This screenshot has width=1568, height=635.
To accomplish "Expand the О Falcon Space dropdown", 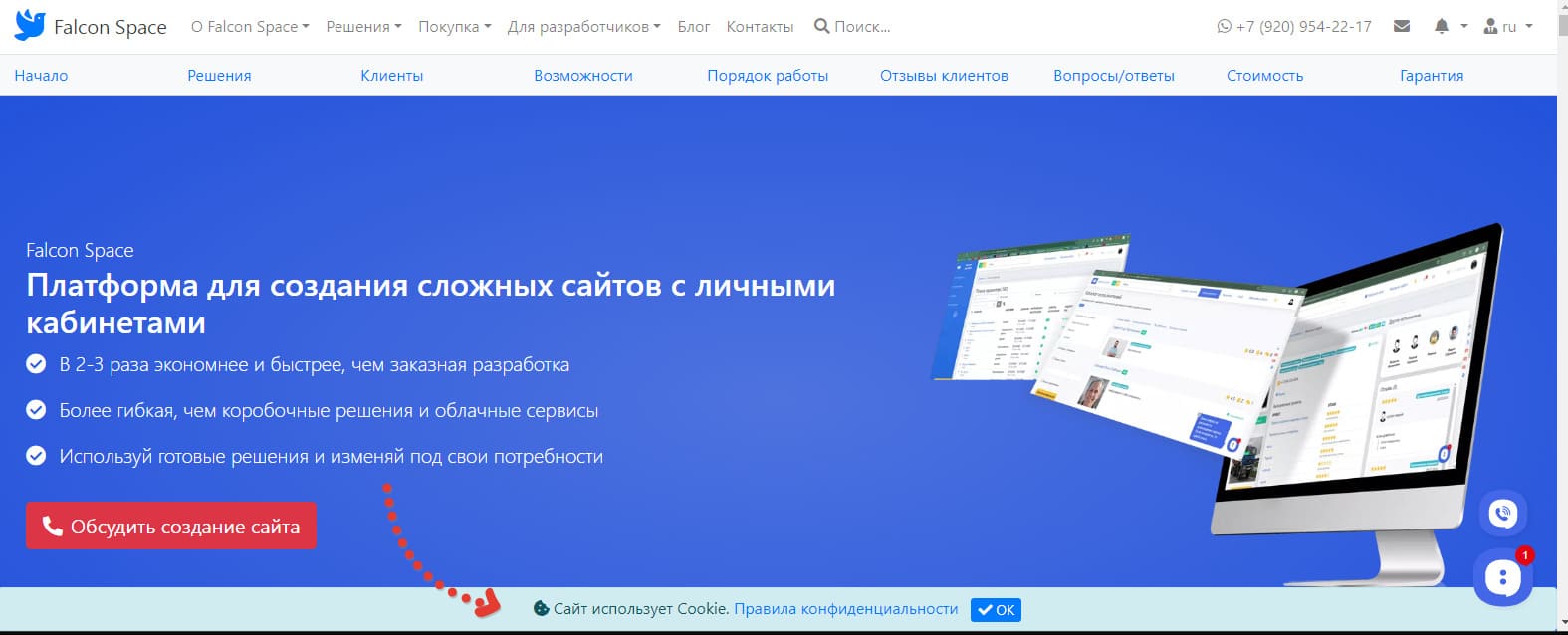I will tap(250, 27).
